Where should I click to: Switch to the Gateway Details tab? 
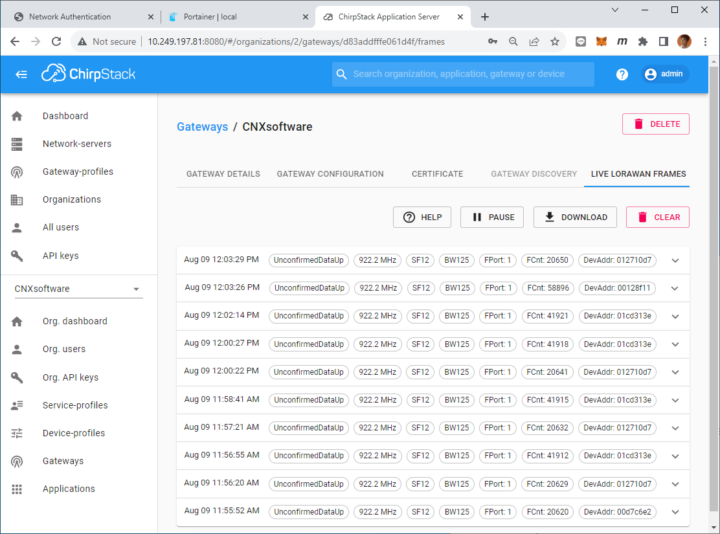[223, 174]
